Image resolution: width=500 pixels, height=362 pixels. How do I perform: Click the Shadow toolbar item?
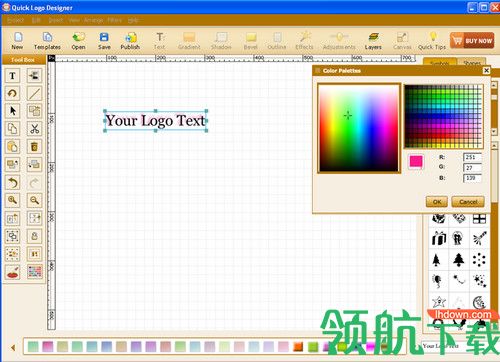pos(221,41)
